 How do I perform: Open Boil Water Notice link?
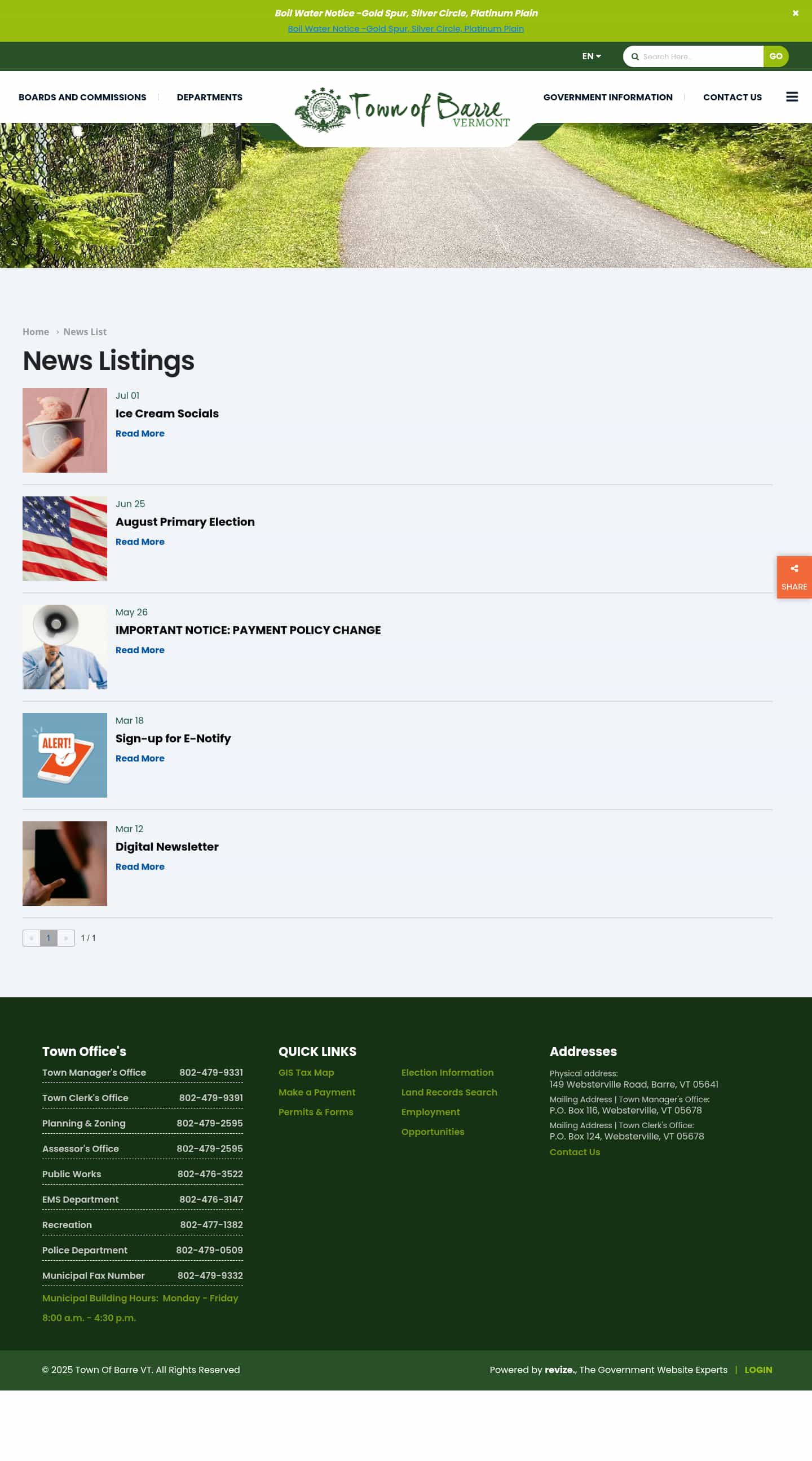pos(405,29)
